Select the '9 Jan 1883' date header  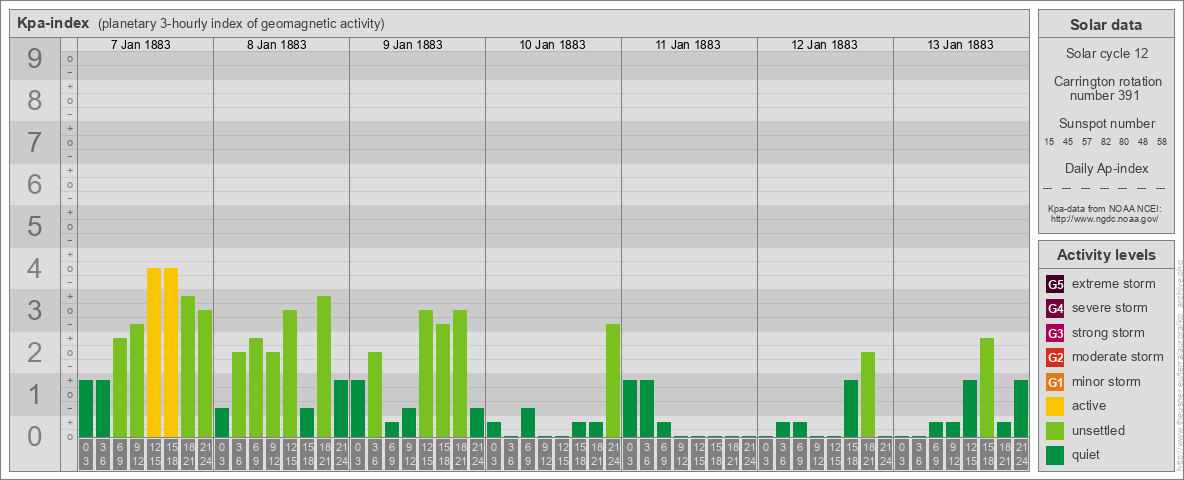tap(412, 45)
